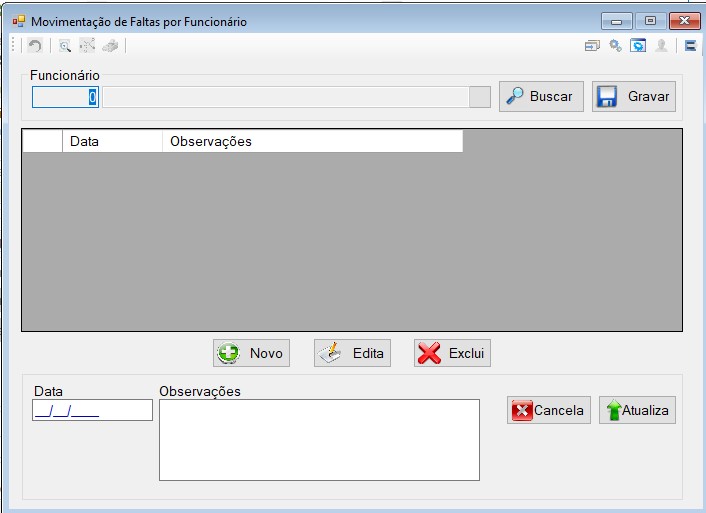Click the Data column header
Image resolution: width=706 pixels, height=513 pixels.
click(112, 141)
